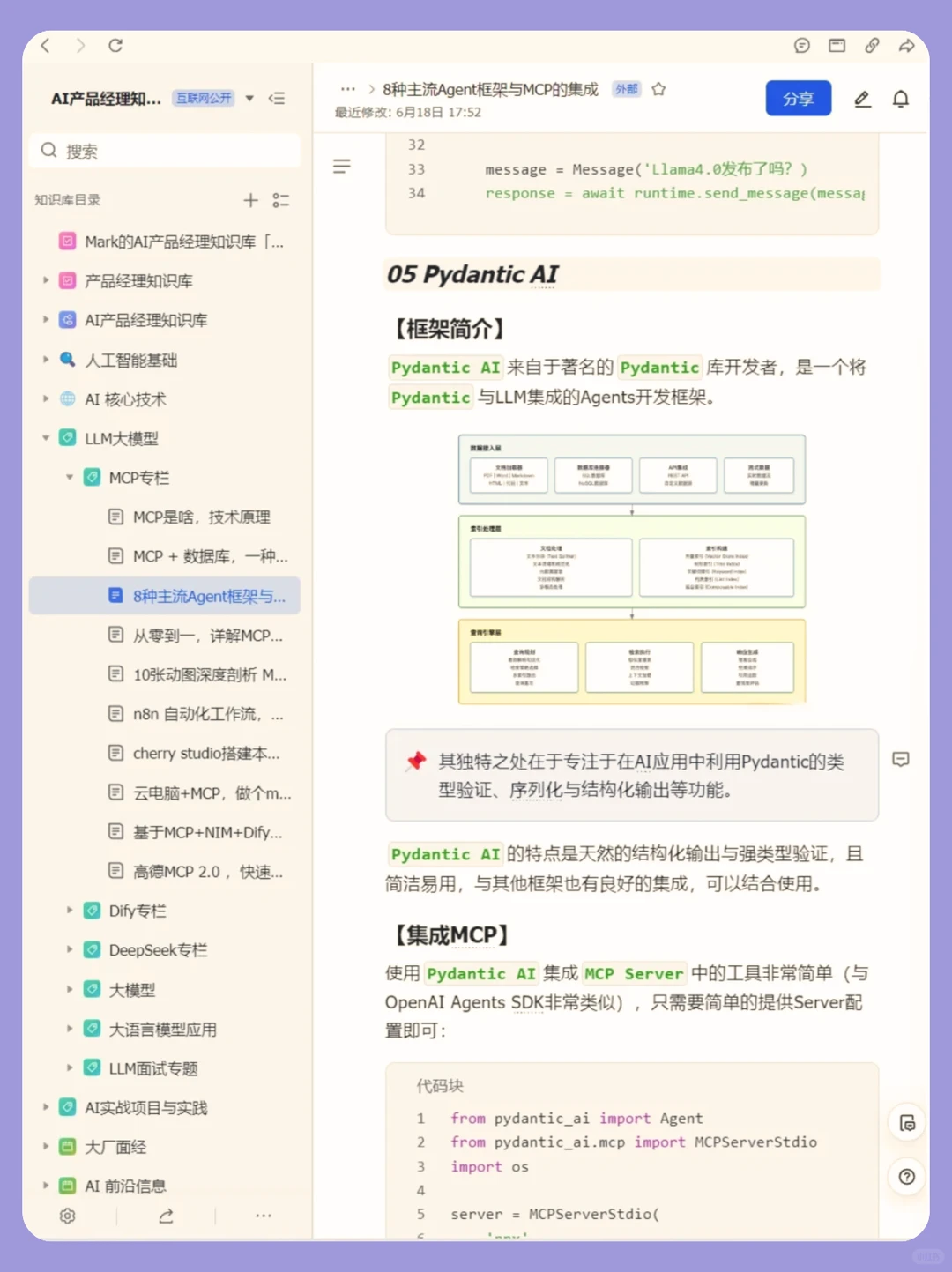952x1272 pixels.
Task: Open the Pydantic AI architecture diagram image
Action: coord(632,569)
